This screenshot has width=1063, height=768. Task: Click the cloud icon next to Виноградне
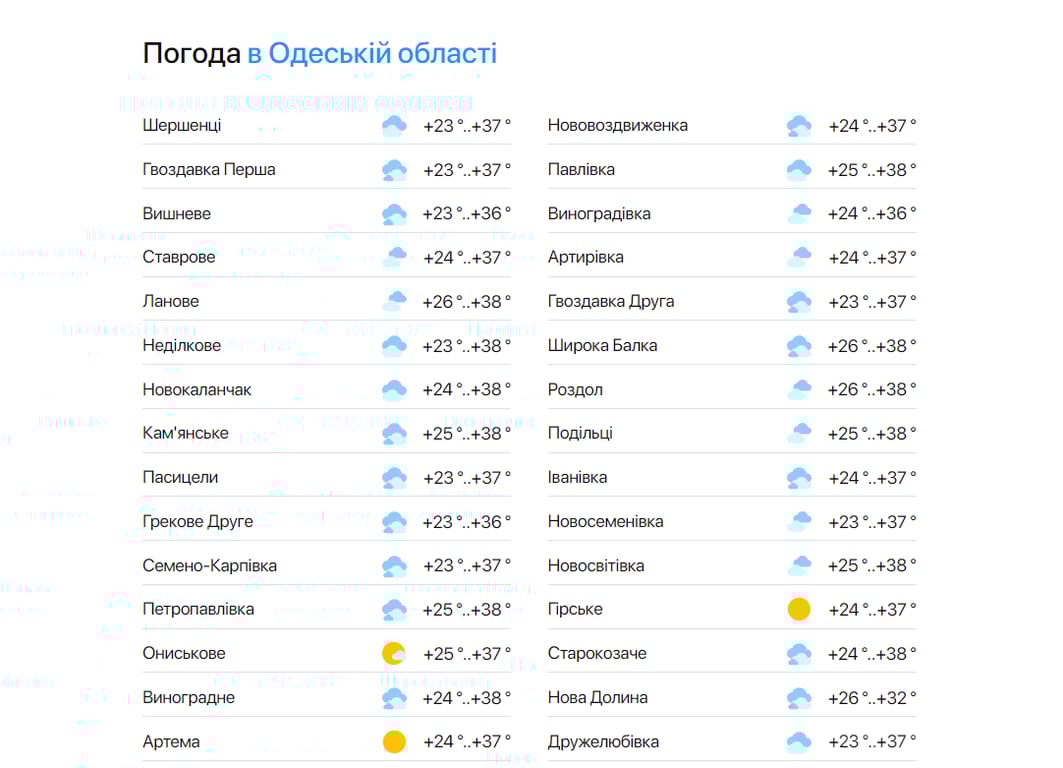coord(394,697)
